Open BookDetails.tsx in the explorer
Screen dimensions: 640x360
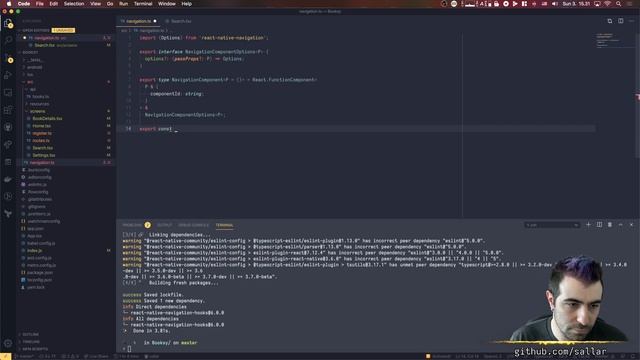tap(47, 118)
